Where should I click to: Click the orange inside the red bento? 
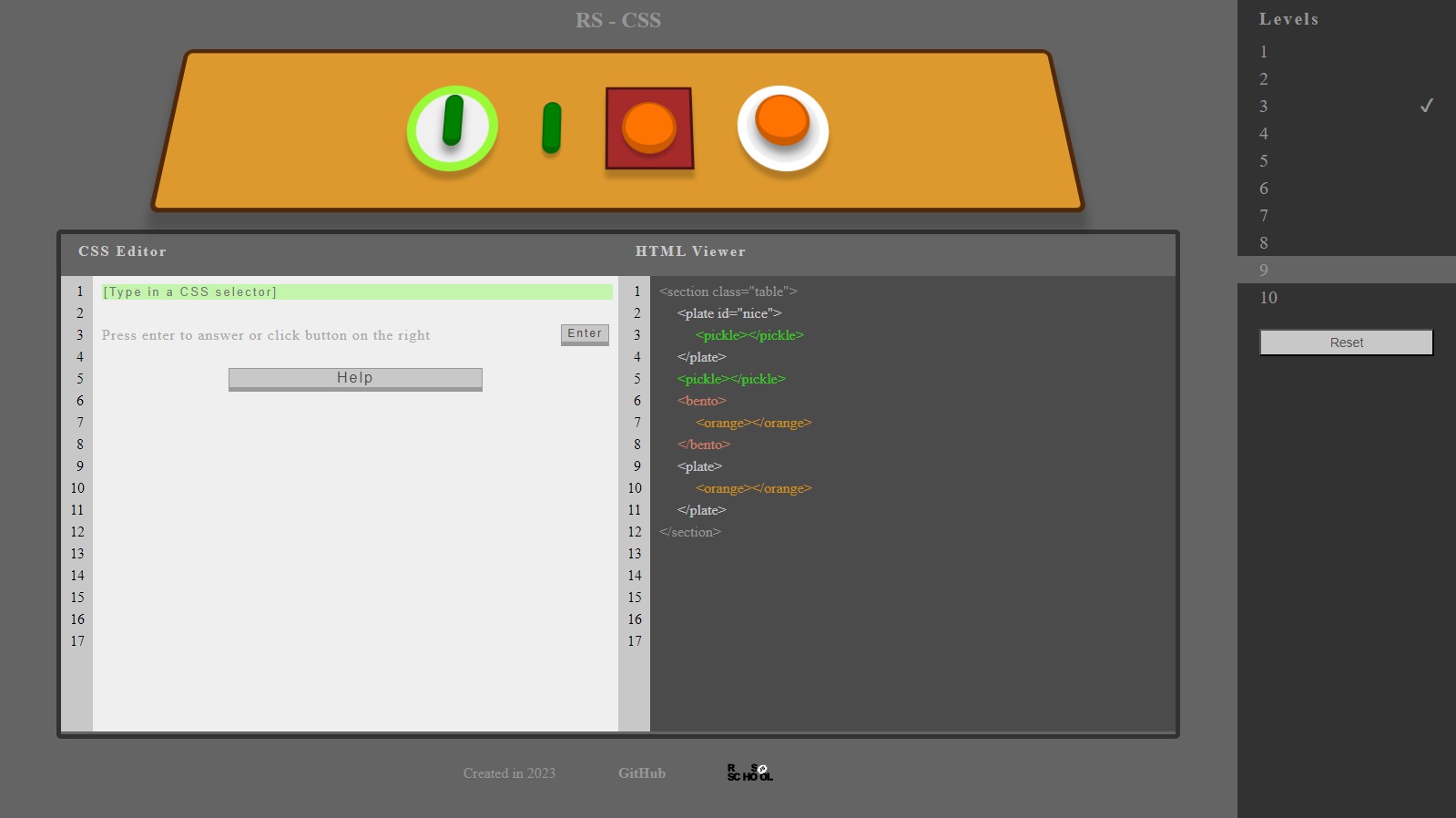(x=648, y=128)
